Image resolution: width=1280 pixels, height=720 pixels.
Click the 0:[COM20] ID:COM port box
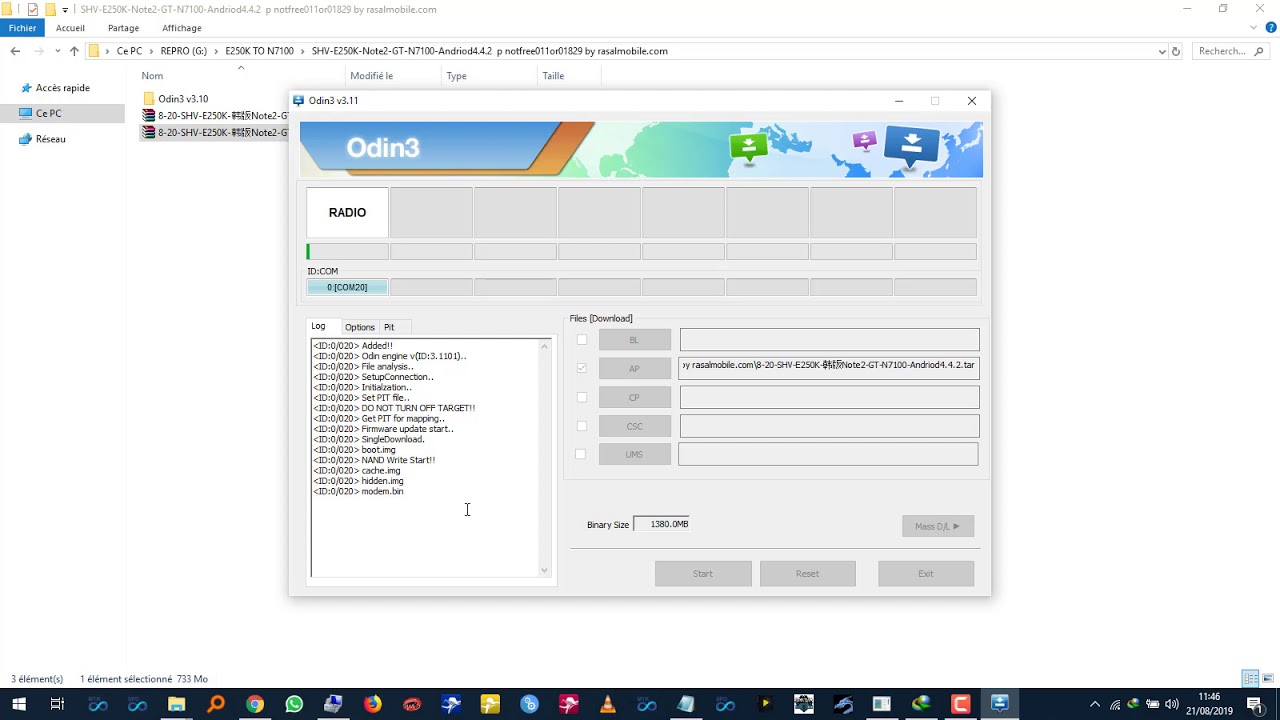click(347, 287)
